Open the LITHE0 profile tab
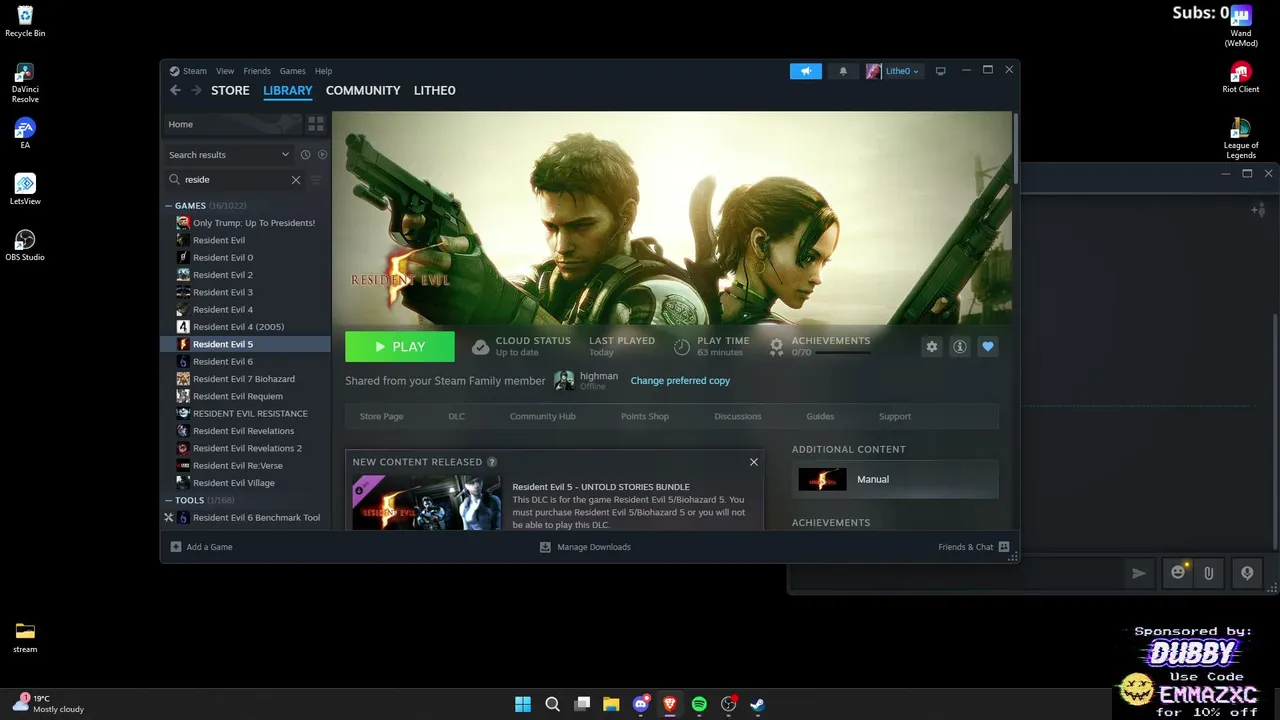The width and height of the screenshot is (1280, 720). (435, 90)
